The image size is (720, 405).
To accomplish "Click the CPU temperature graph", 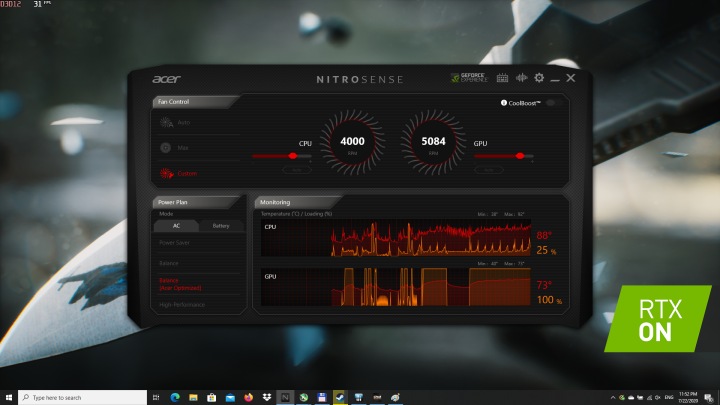I will pos(396,237).
